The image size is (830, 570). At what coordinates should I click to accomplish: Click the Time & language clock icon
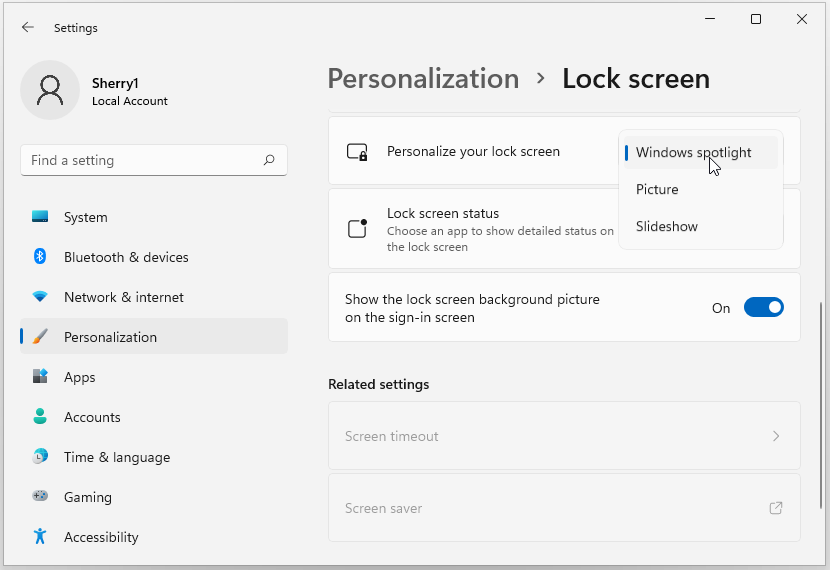(40, 457)
